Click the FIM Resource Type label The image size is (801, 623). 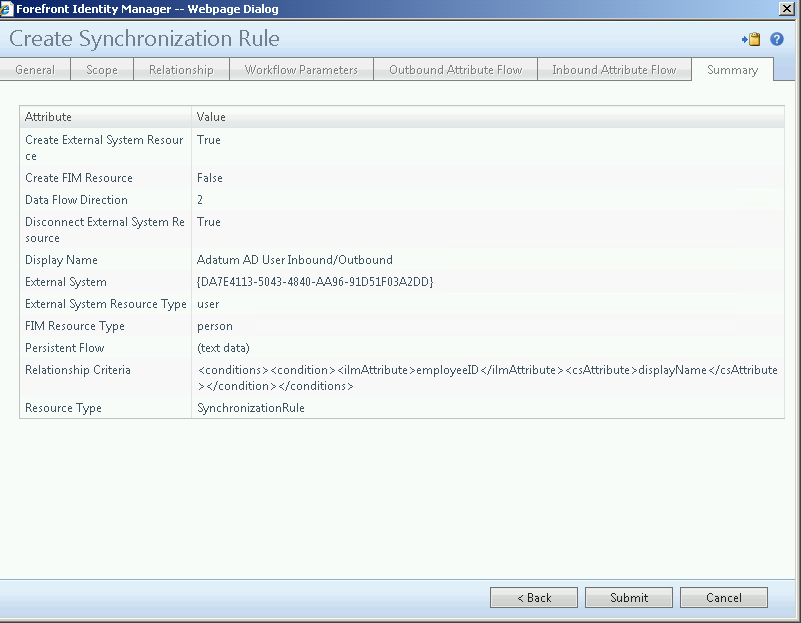click(x=75, y=326)
